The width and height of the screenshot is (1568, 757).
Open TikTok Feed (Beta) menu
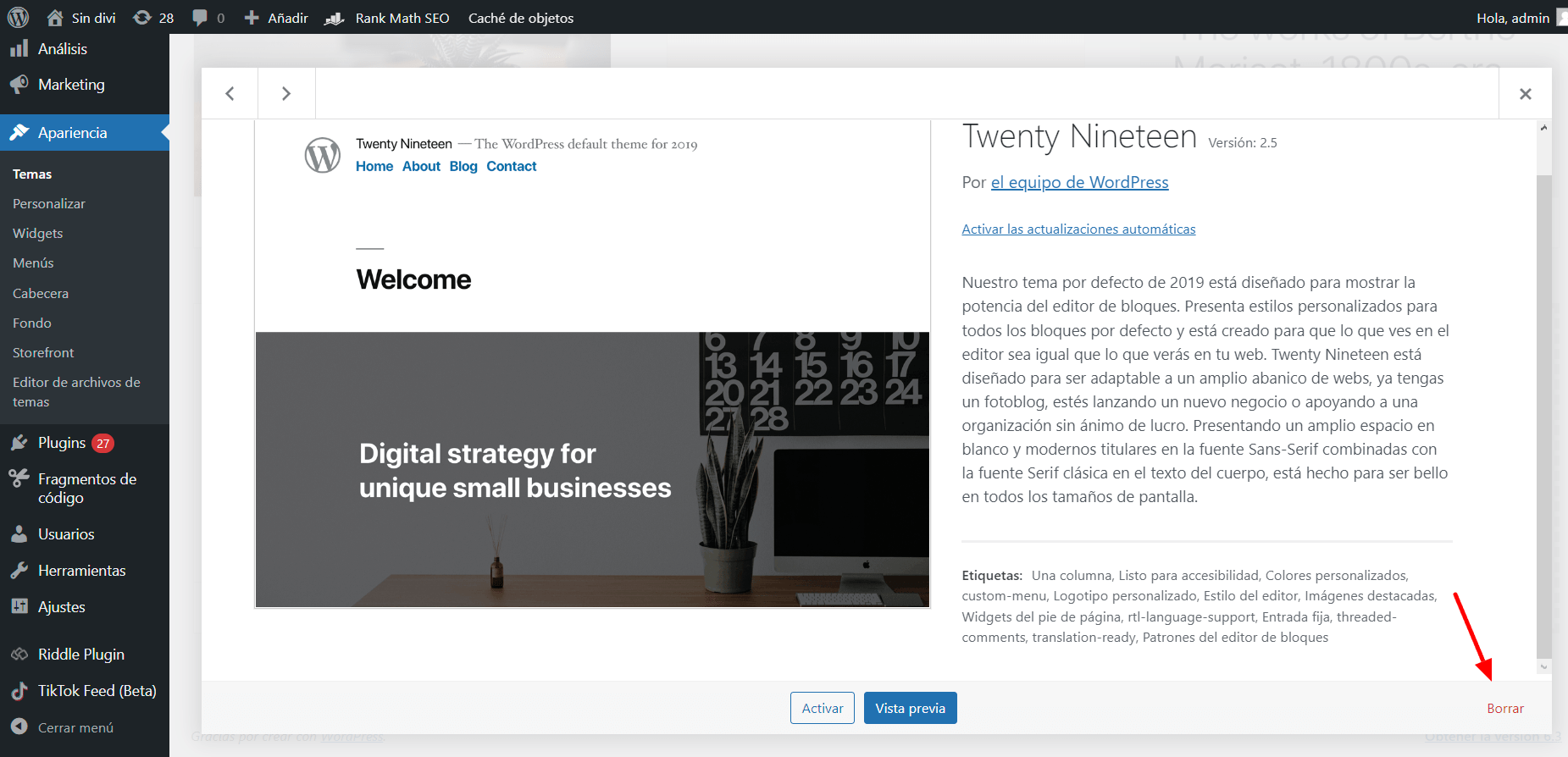[85, 691]
